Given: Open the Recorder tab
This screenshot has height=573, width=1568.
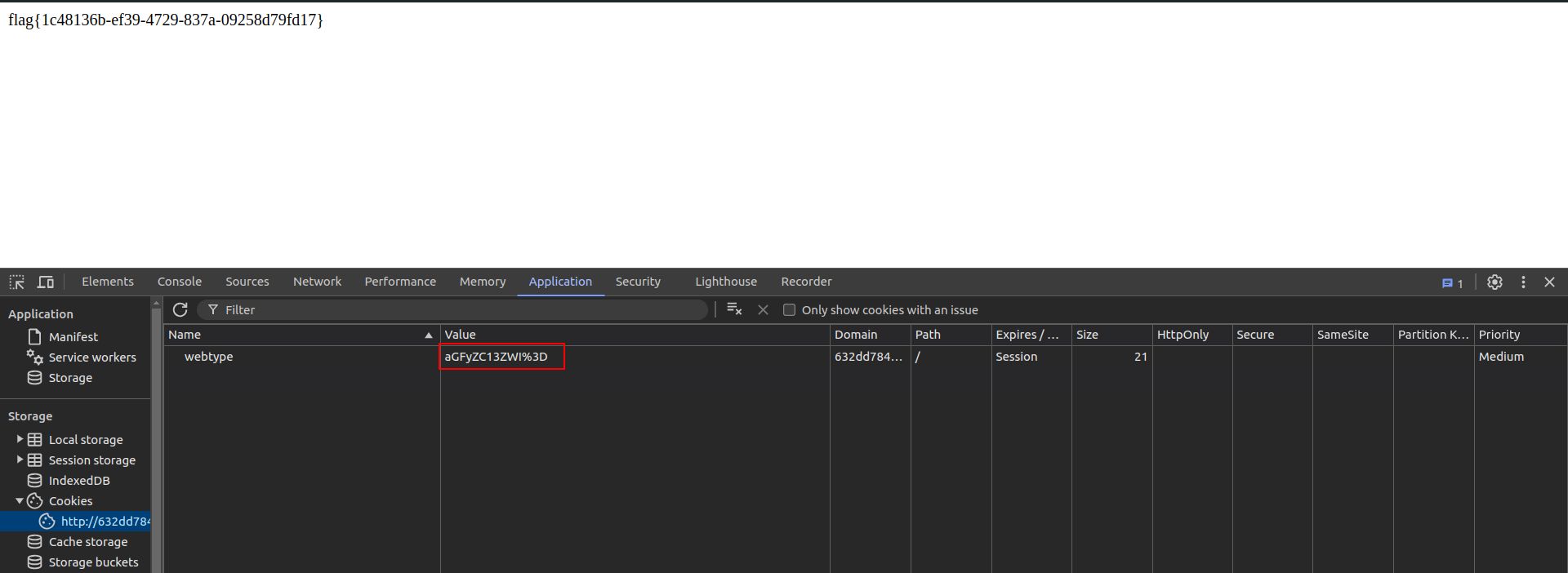Looking at the screenshot, I should tap(806, 282).
